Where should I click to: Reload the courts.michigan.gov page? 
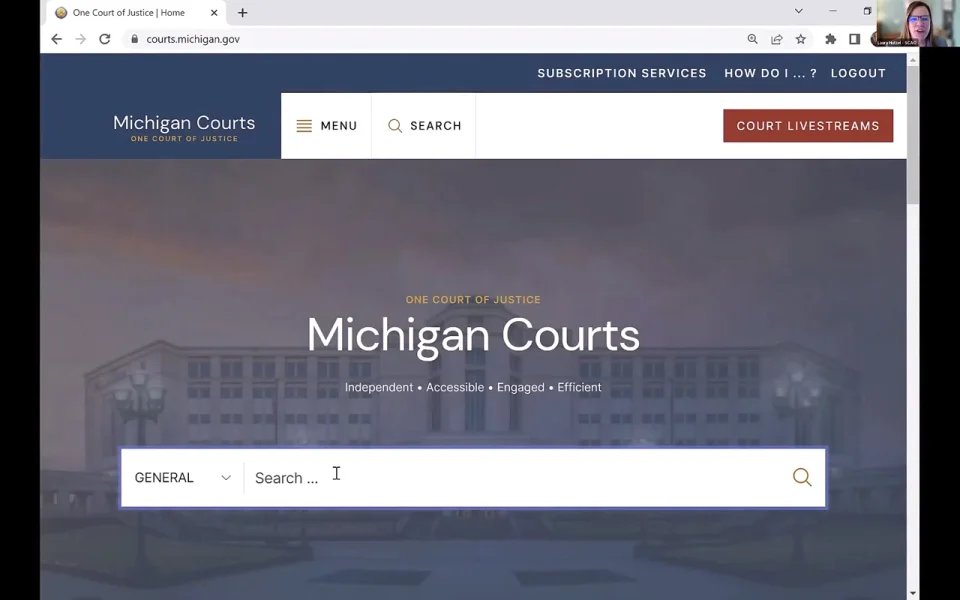[105, 39]
